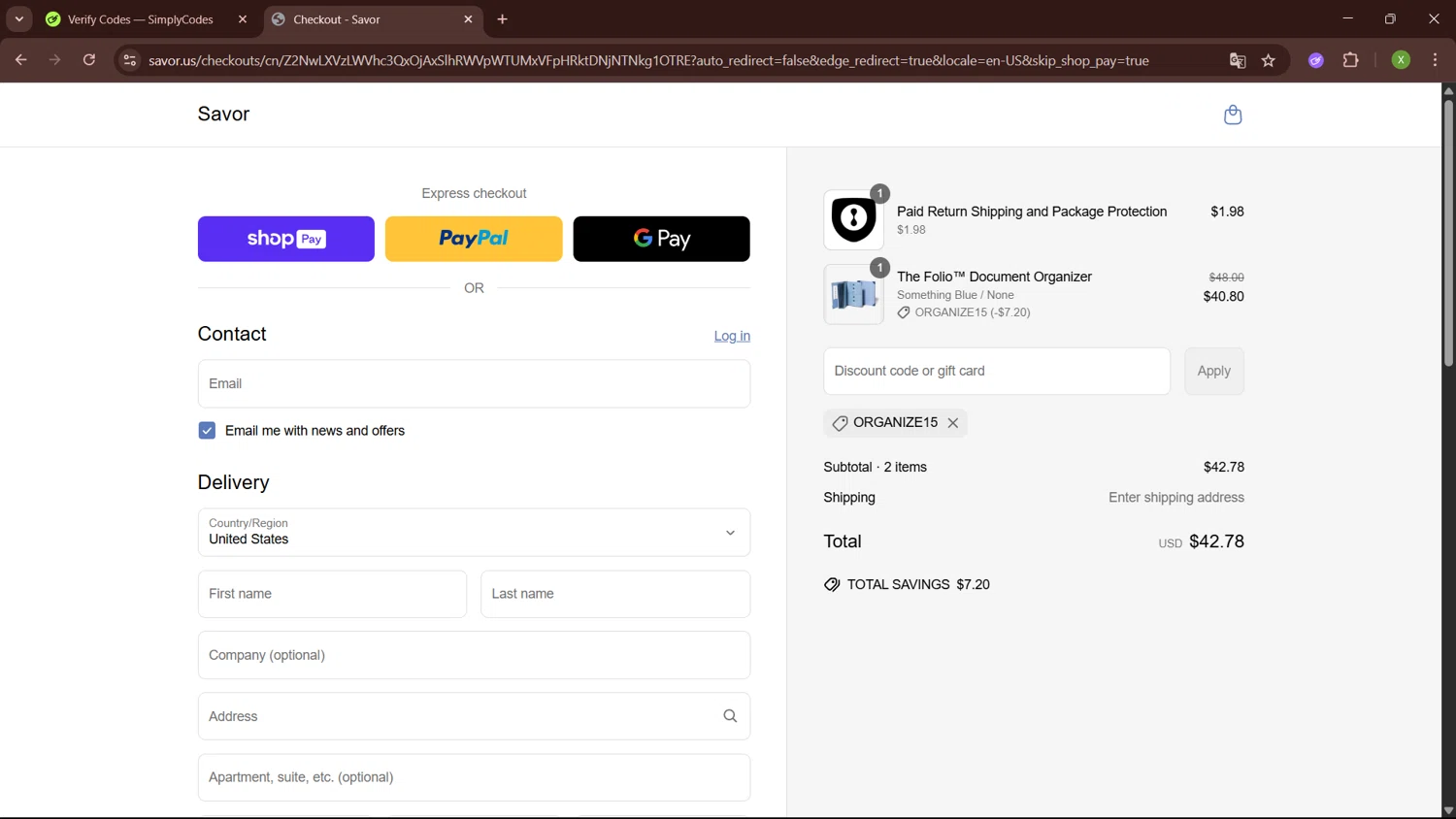Click the USD $42.78 total amount
Viewport: 1456px width, 819px height.
click(1201, 541)
